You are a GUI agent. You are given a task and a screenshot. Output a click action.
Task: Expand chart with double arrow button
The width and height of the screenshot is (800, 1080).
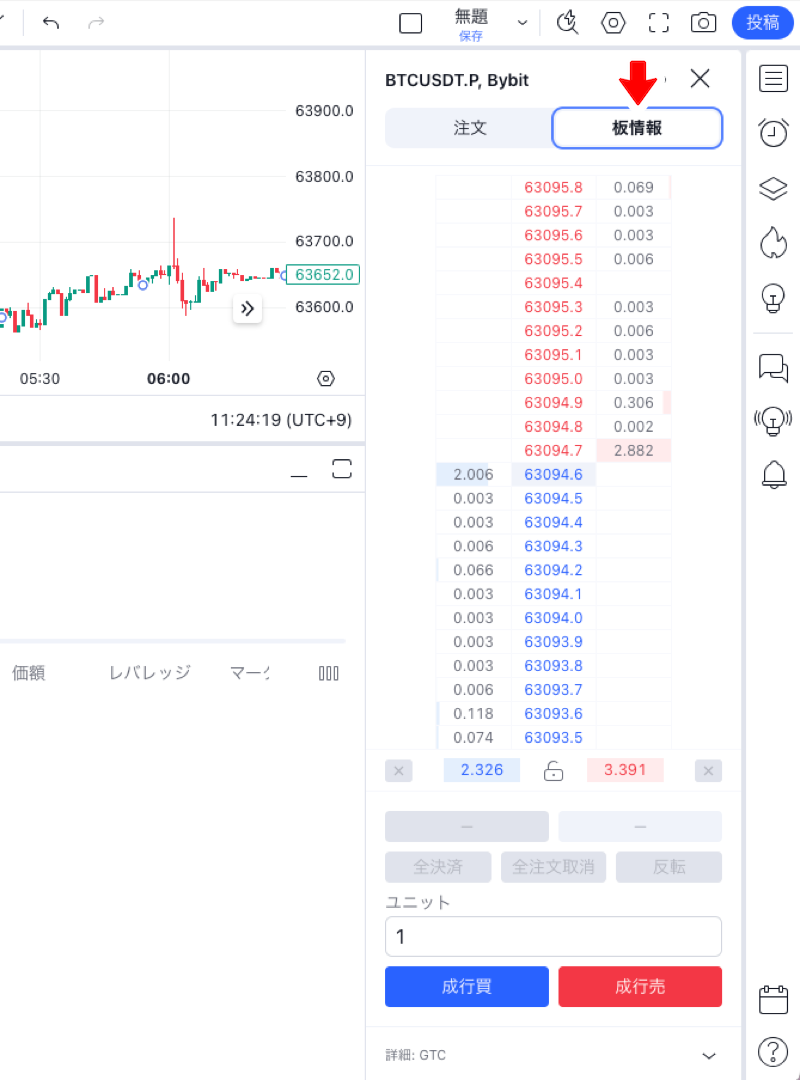tap(247, 309)
